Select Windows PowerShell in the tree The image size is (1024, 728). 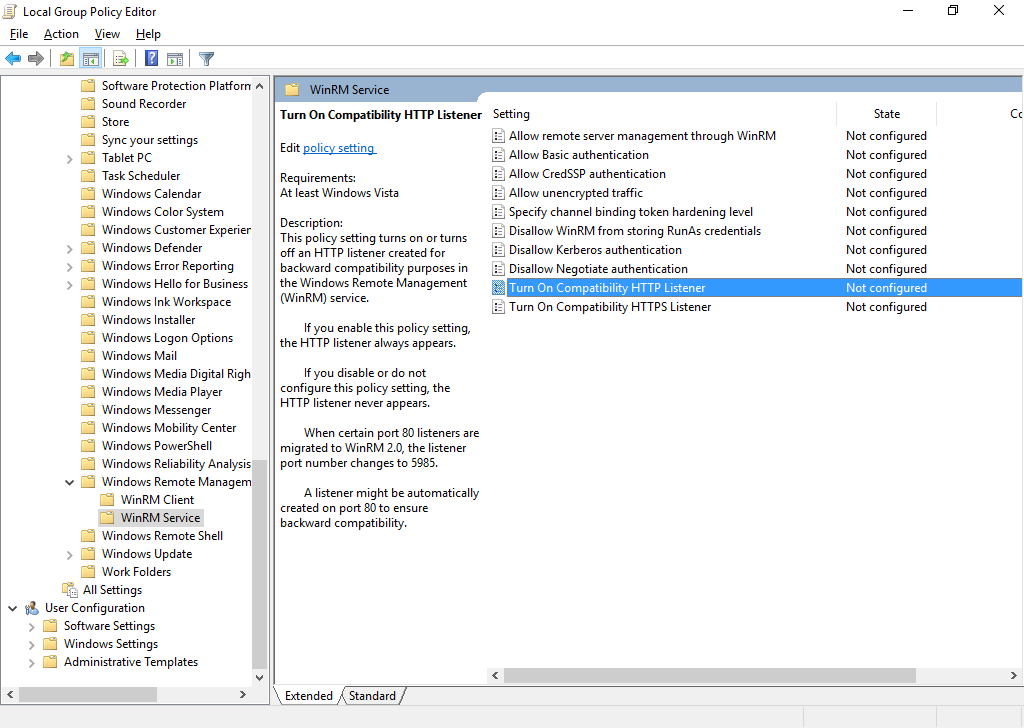click(157, 446)
